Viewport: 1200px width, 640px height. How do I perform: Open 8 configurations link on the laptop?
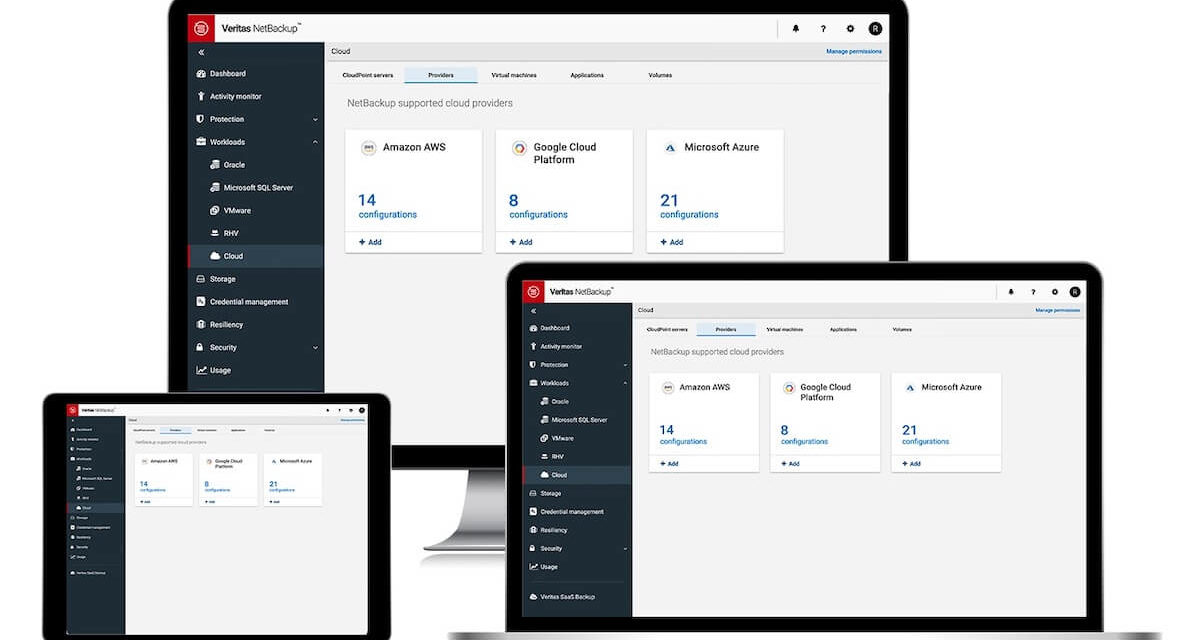click(804, 436)
